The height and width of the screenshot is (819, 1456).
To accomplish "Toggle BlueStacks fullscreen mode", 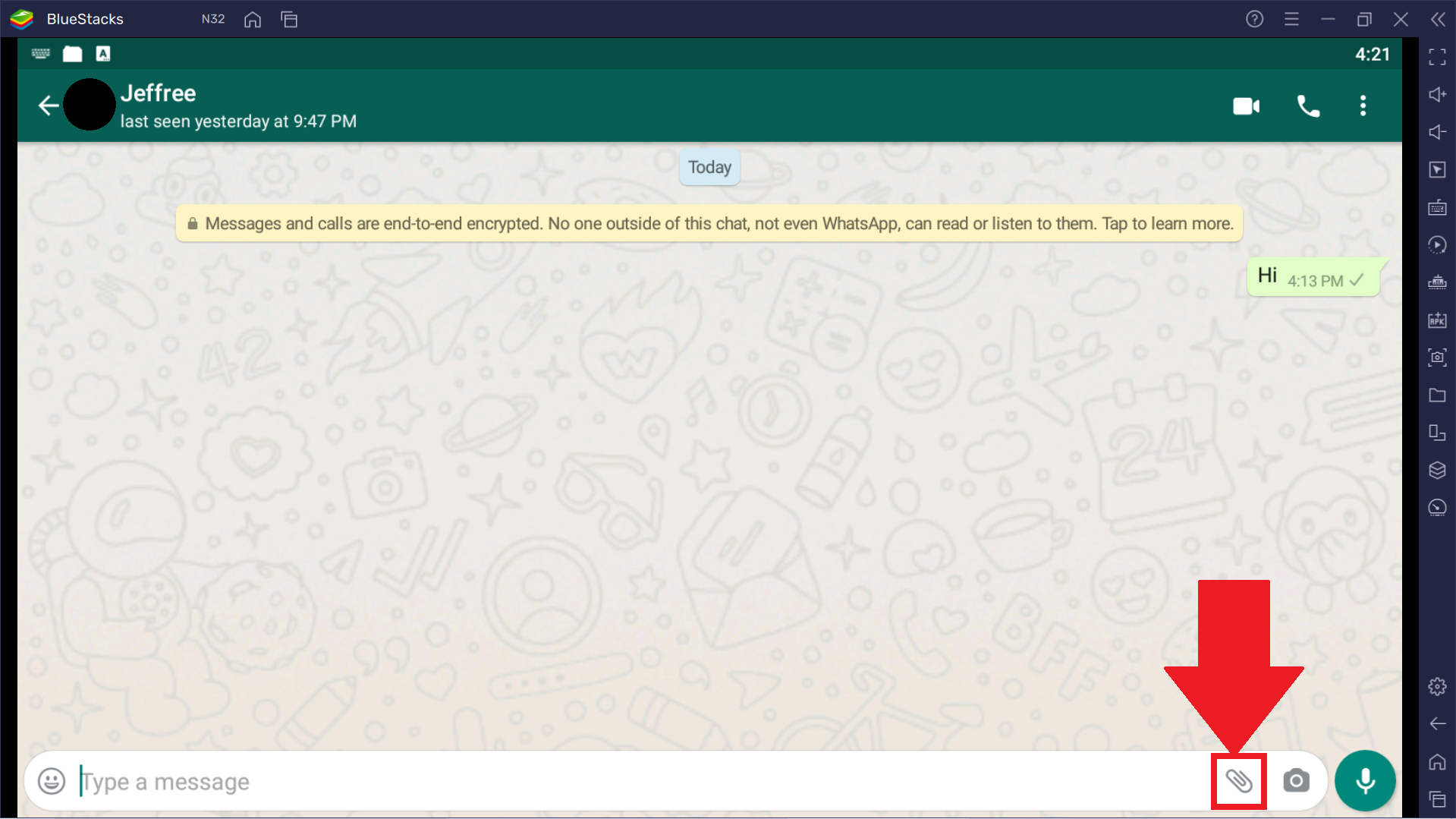I will [1437, 57].
